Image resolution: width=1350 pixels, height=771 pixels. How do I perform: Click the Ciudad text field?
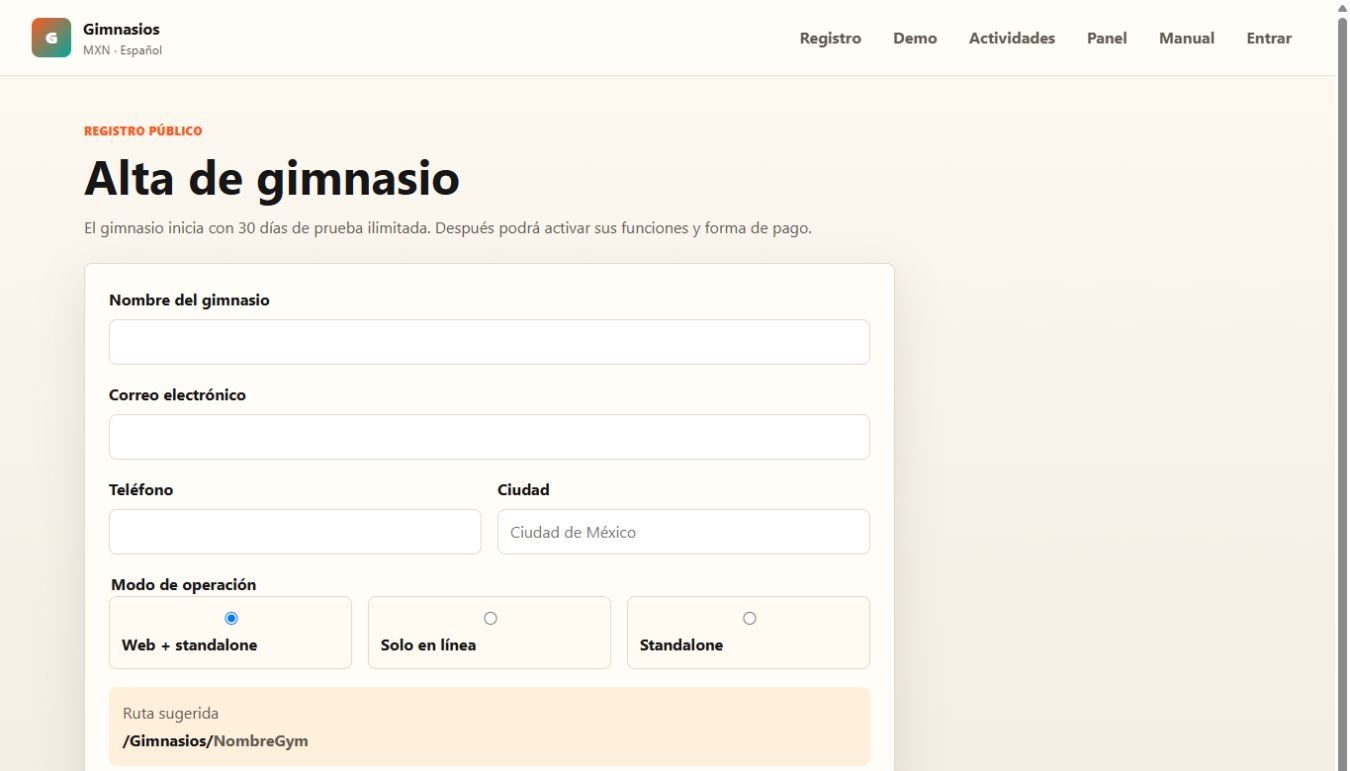click(x=683, y=532)
